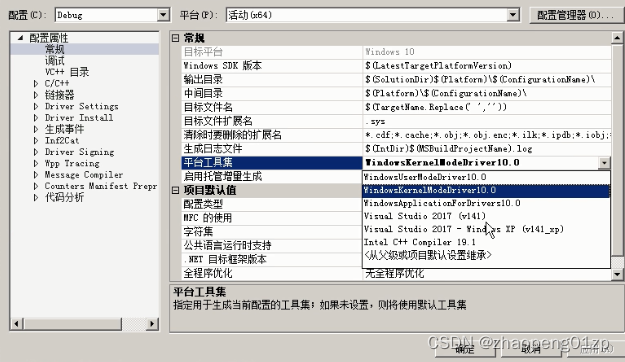Screen dimensions: 625x362
Task: Click the tree panel scroll-left arrow
Action: (16, 324)
